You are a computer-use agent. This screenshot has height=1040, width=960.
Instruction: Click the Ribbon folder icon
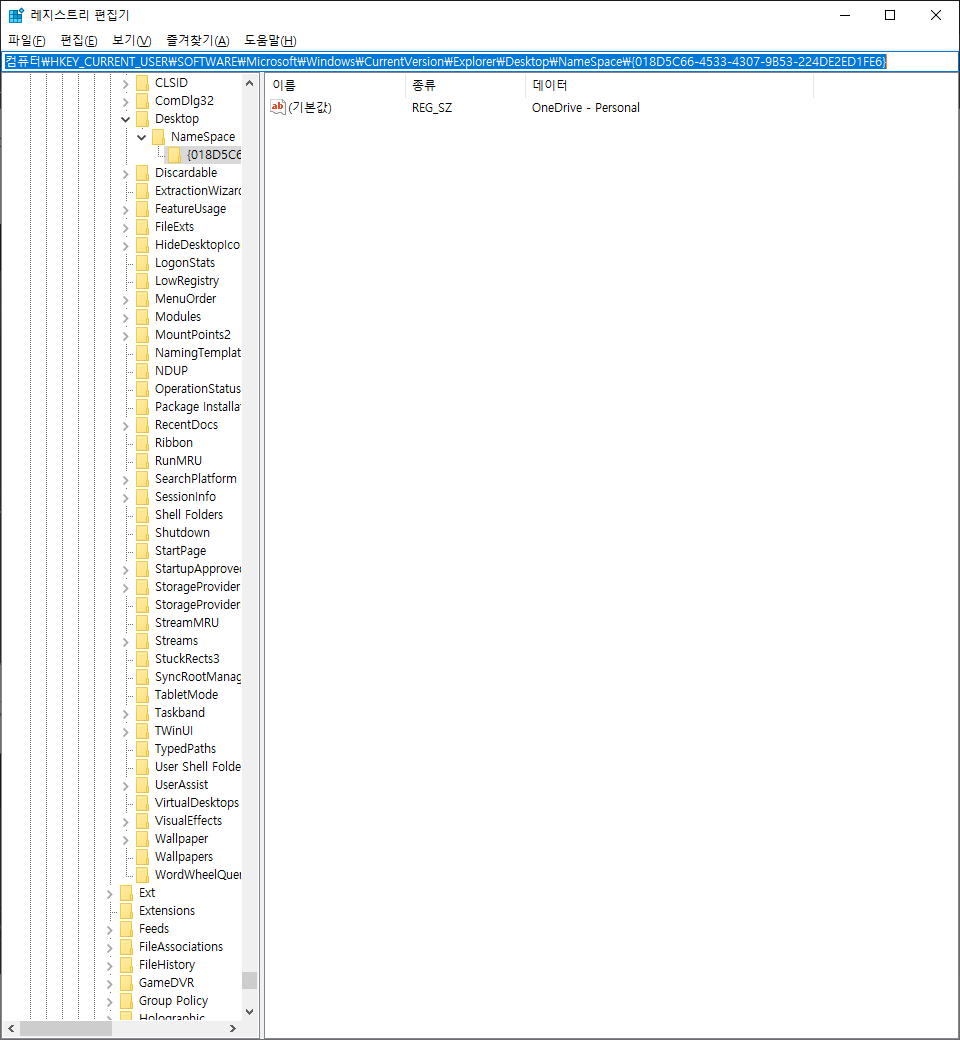[142, 442]
